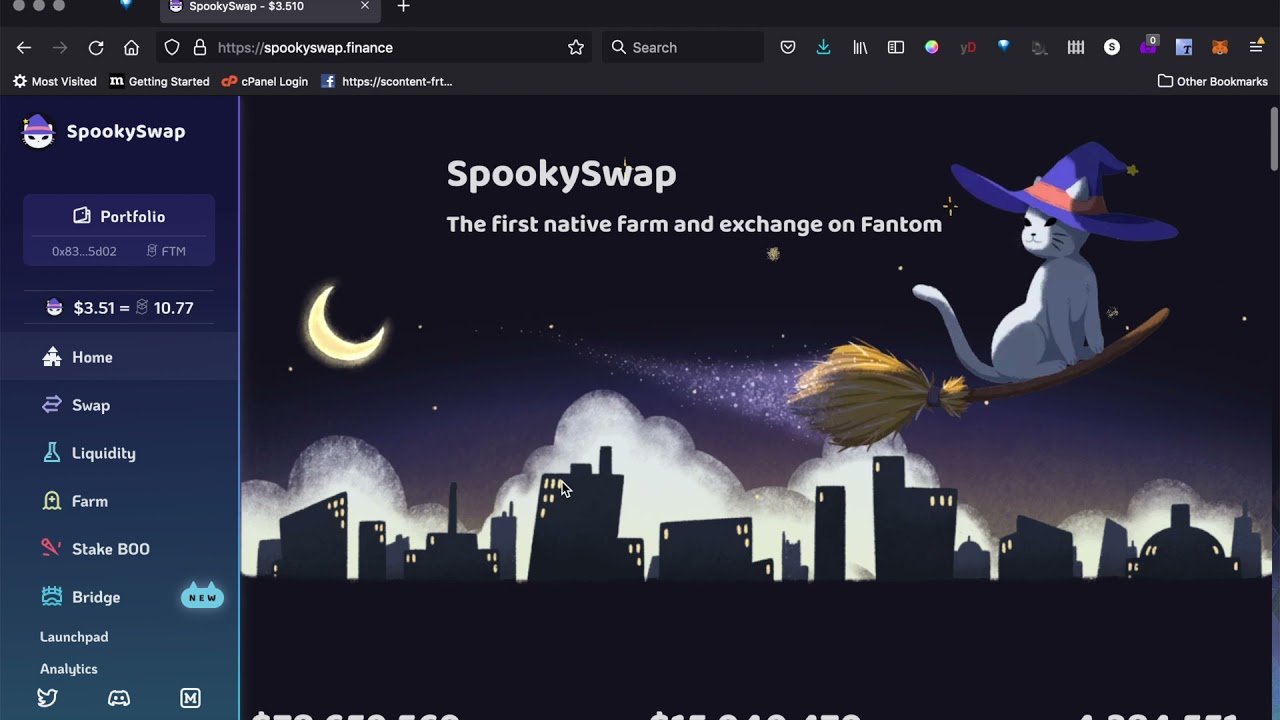Click the SpookySwap sidebar brand name

click(126, 131)
